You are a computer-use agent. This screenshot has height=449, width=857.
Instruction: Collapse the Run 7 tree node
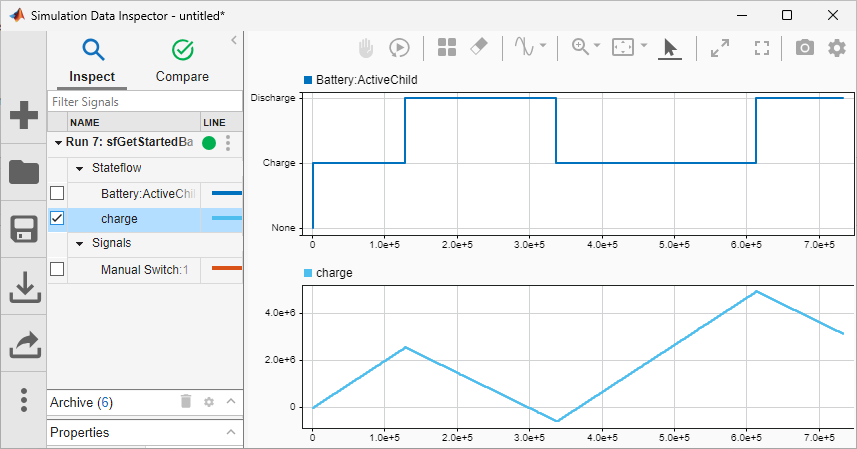point(57,143)
